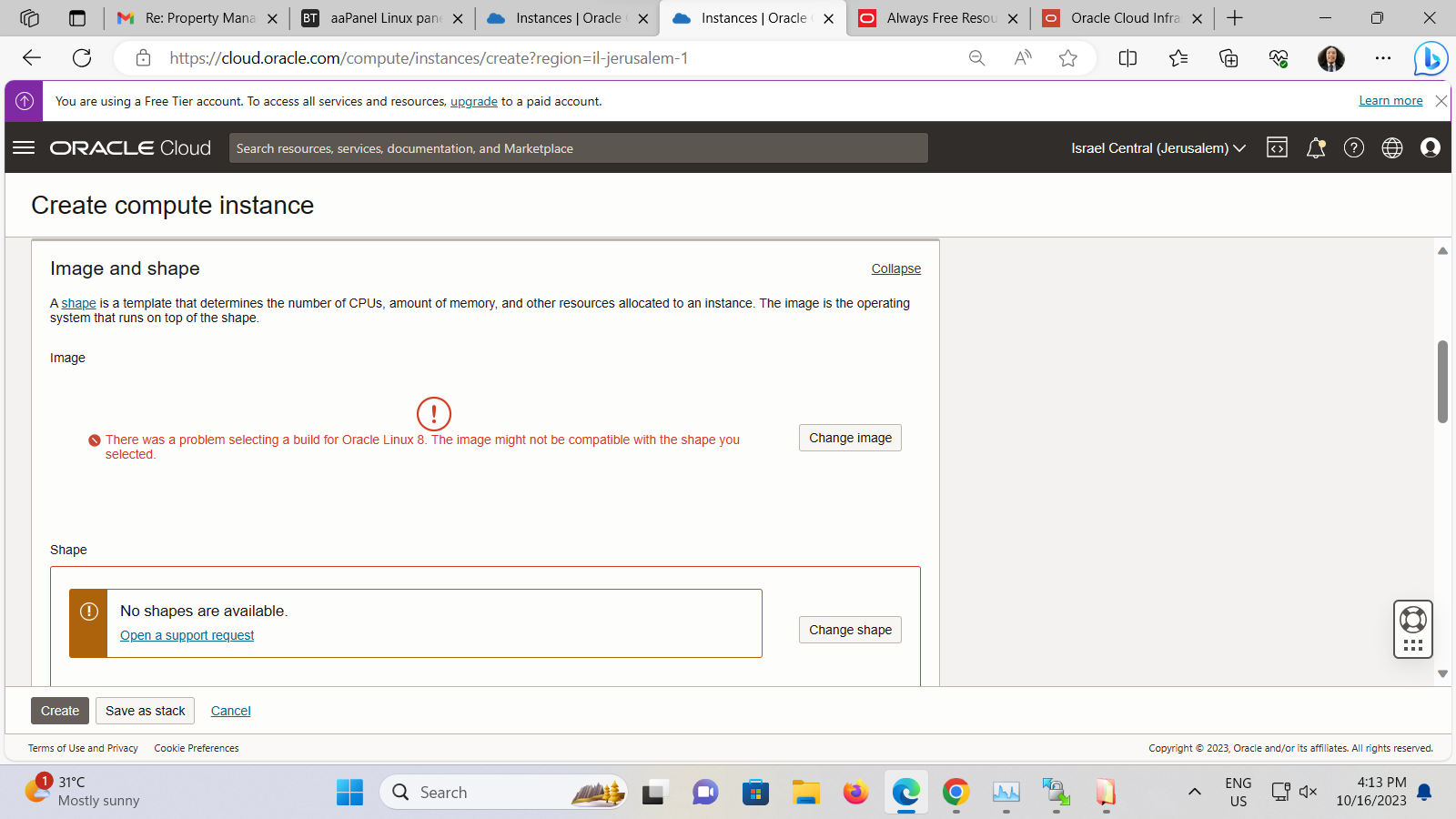This screenshot has height=819, width=1456.
Task: Activate Read aloud icon
Action: (1023, 58)
